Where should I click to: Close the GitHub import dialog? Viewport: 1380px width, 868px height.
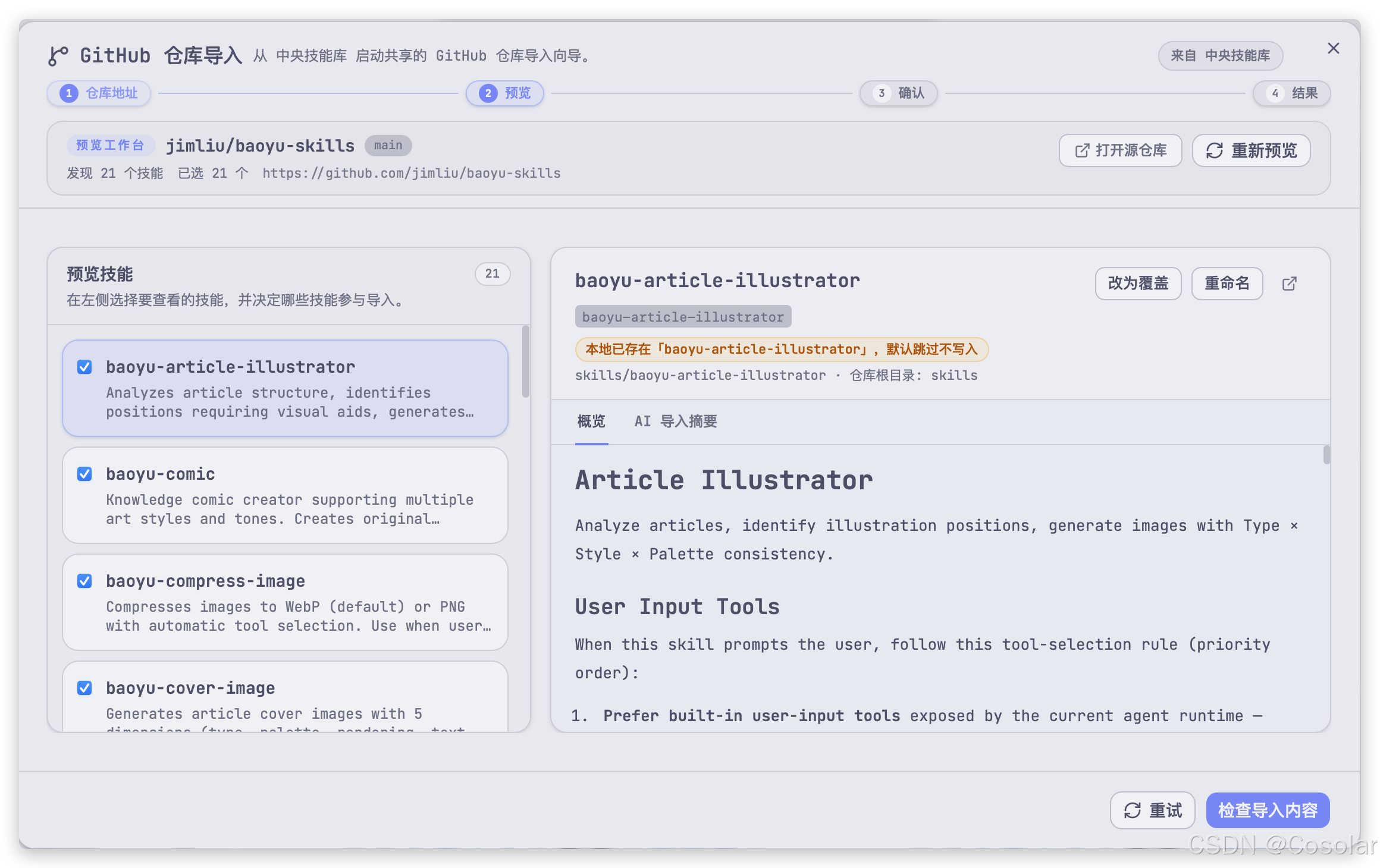click(1333, 49)
